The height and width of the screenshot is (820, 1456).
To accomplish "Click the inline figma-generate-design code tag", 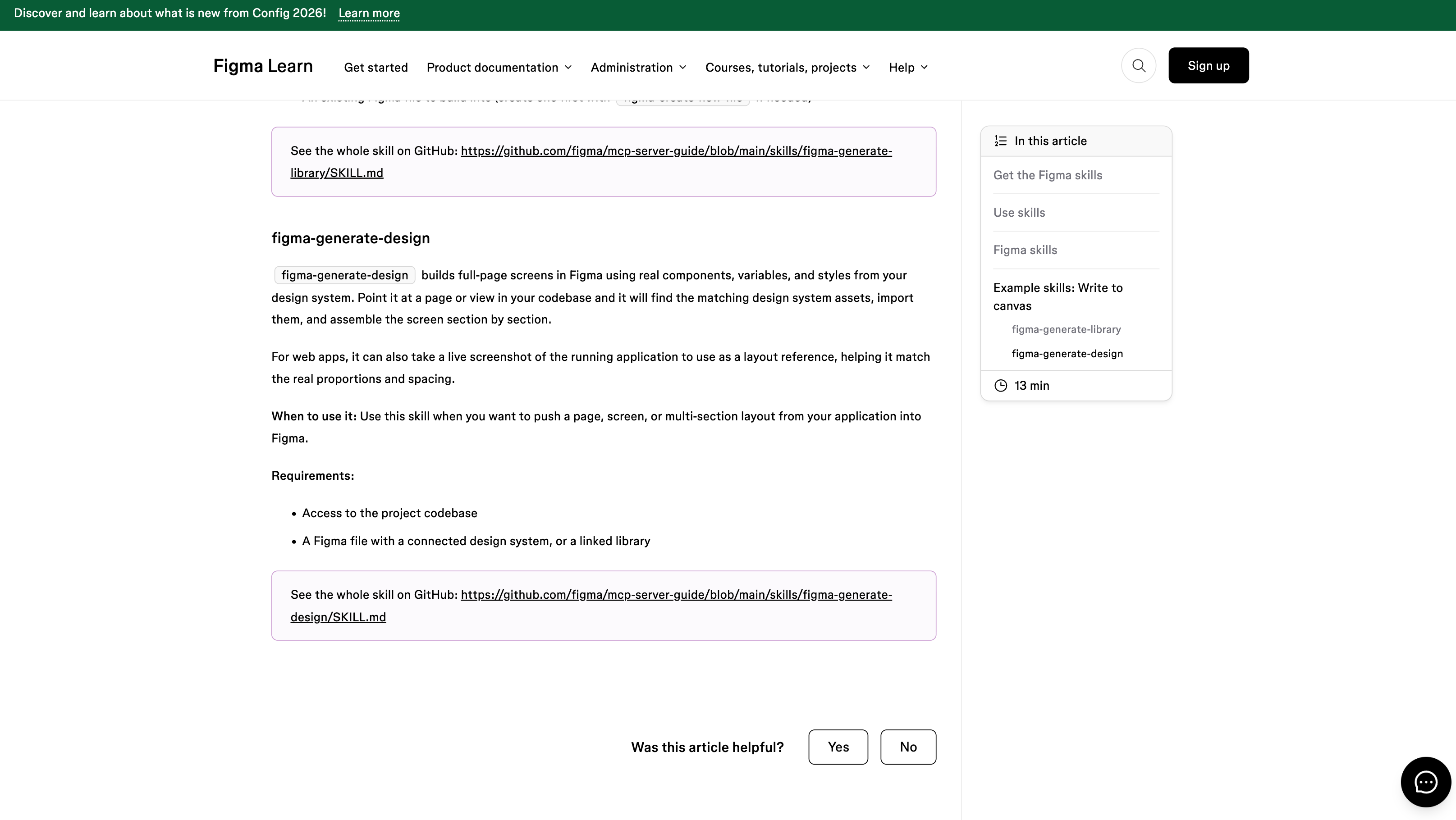I will pos(345,275).
